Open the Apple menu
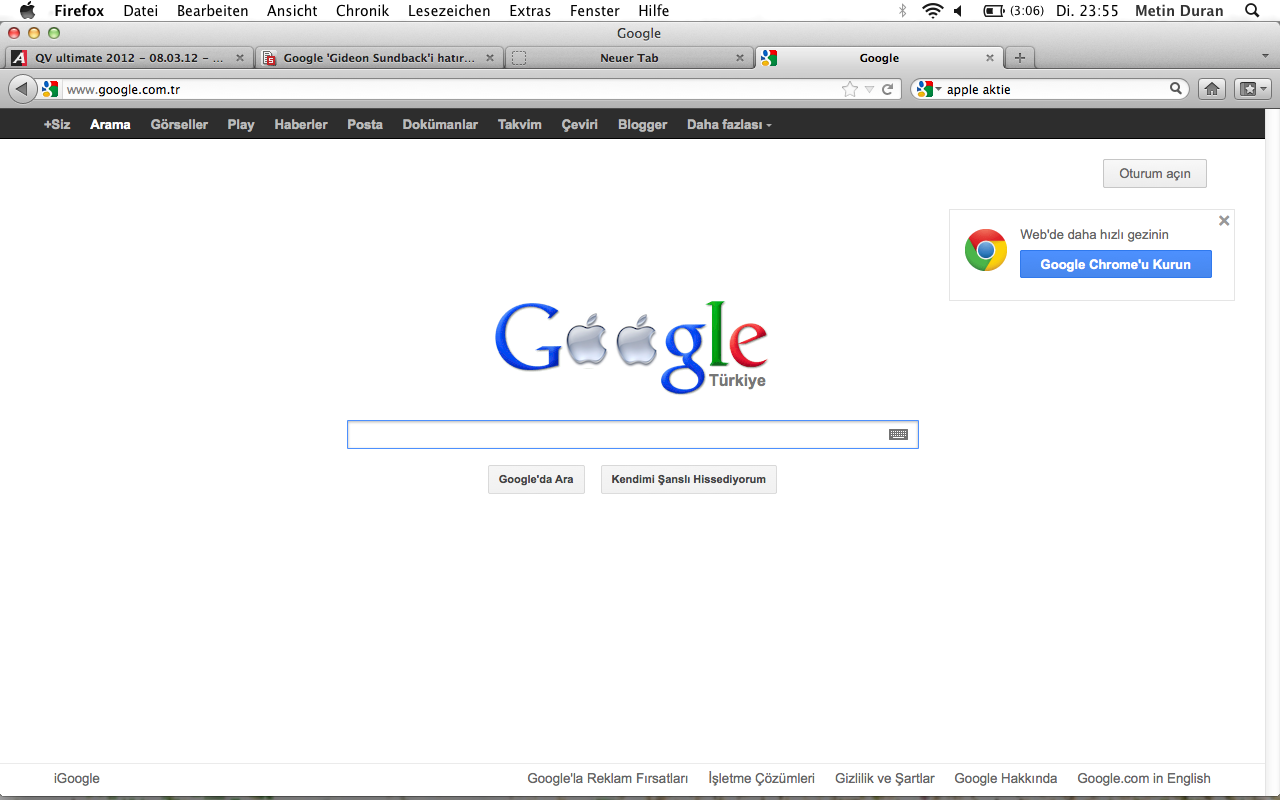Screen dimensions: 1280x800 point(28,11)
